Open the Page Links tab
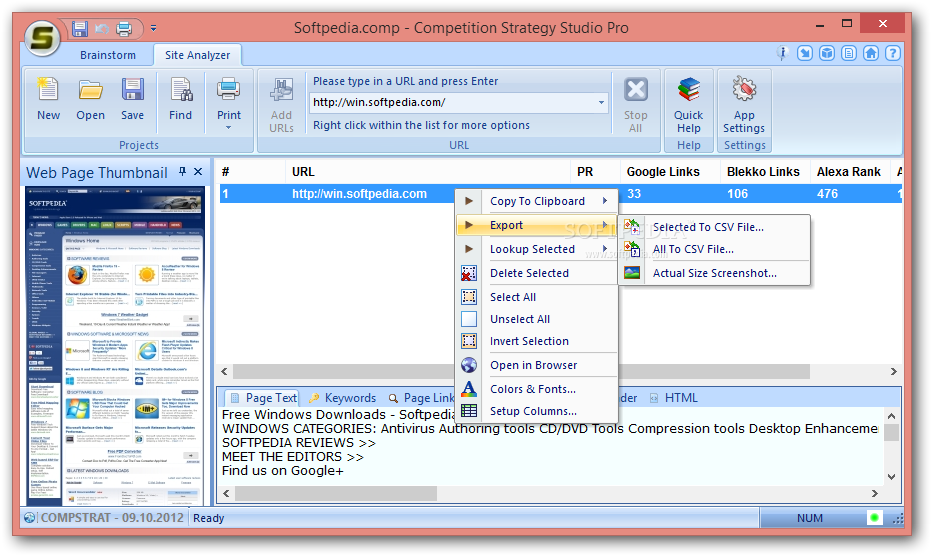This screenshot has width=932, height=556. click(x=421, y=398)
